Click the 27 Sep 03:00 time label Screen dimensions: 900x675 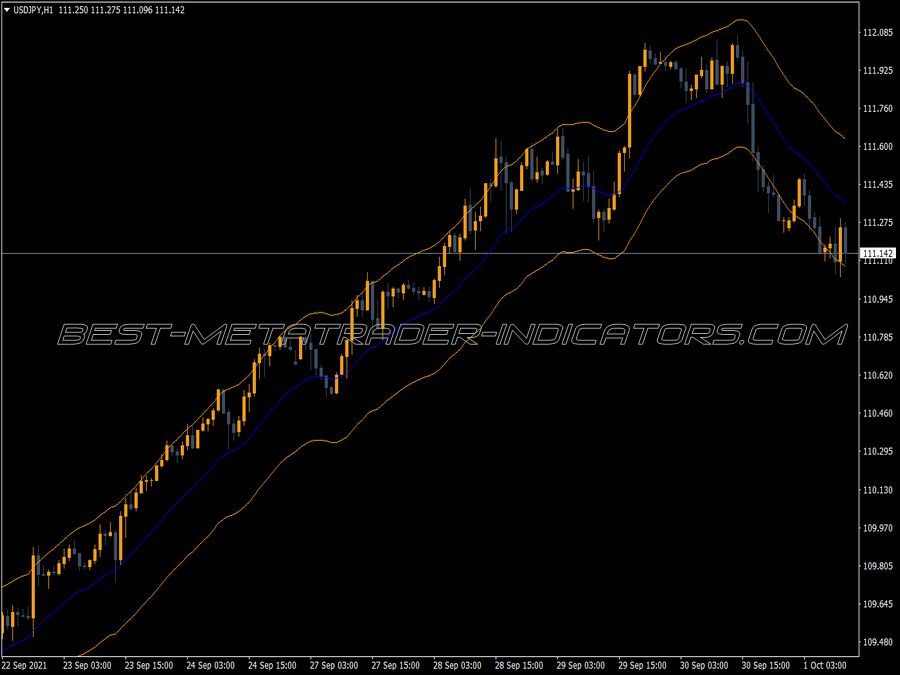[x=333, y=666]
